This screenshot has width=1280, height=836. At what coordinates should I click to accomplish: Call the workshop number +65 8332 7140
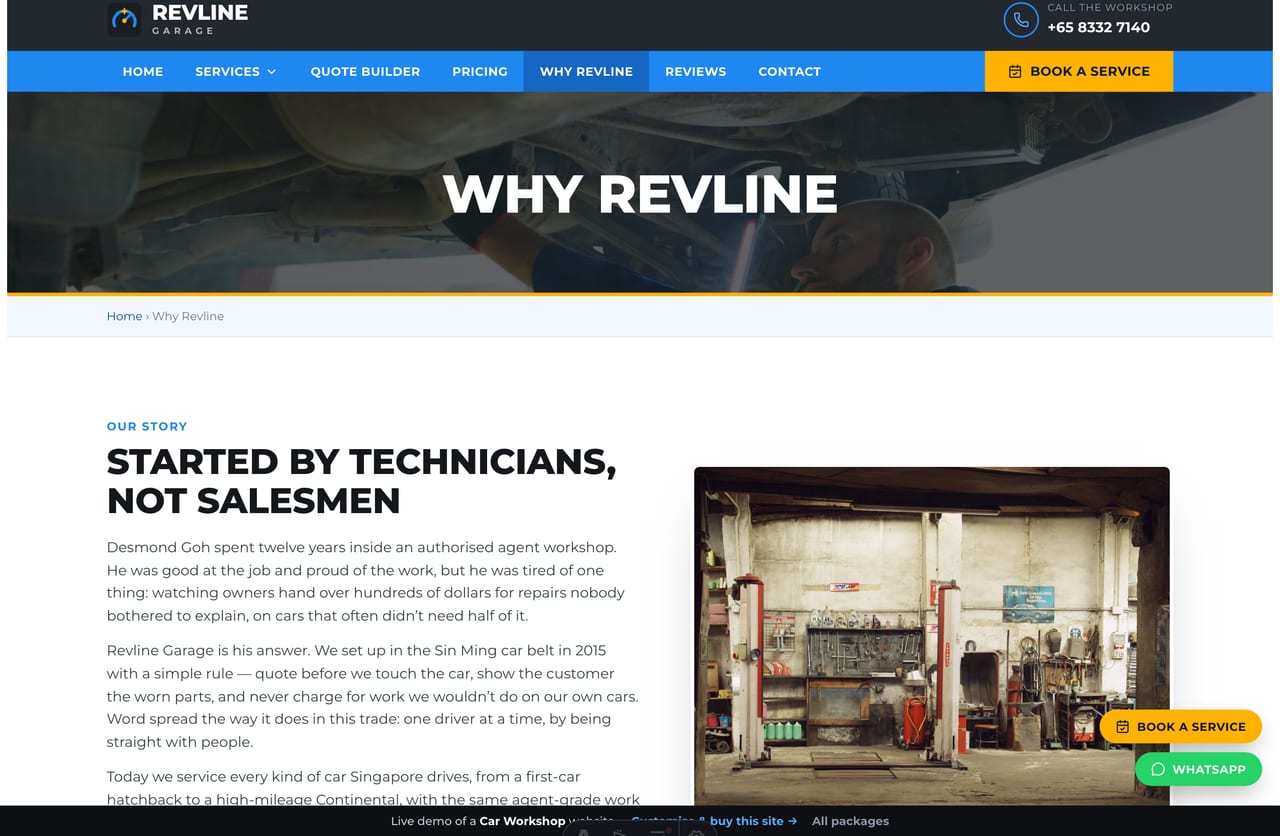1098,28
